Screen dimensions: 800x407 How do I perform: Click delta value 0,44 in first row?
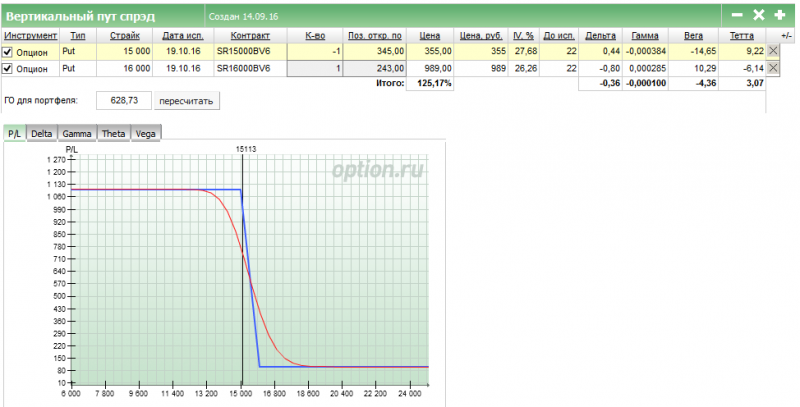click(x=612, y=52)
